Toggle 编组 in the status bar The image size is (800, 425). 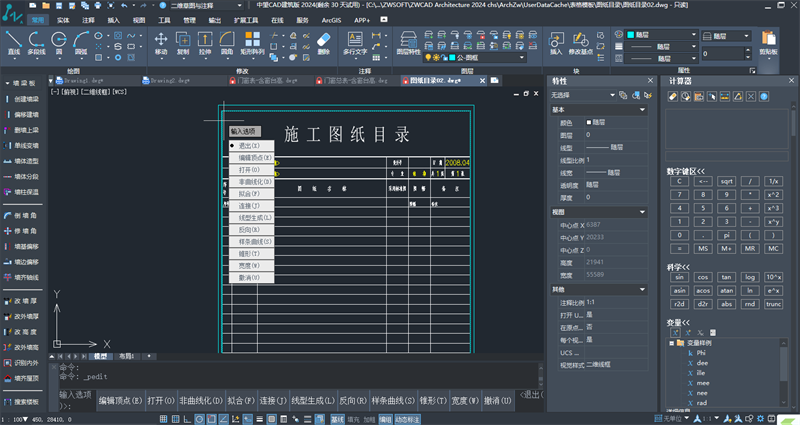coord(385,419)
